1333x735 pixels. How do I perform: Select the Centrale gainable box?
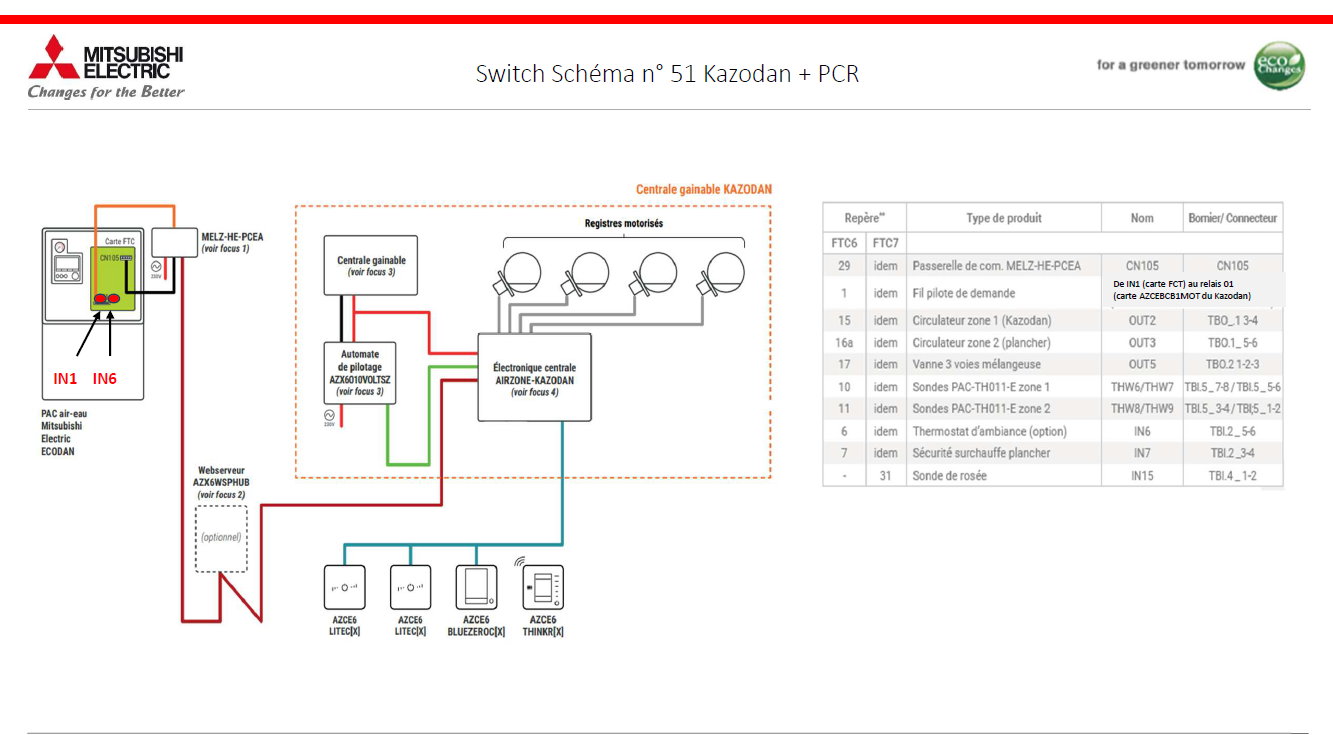[371, 266]
